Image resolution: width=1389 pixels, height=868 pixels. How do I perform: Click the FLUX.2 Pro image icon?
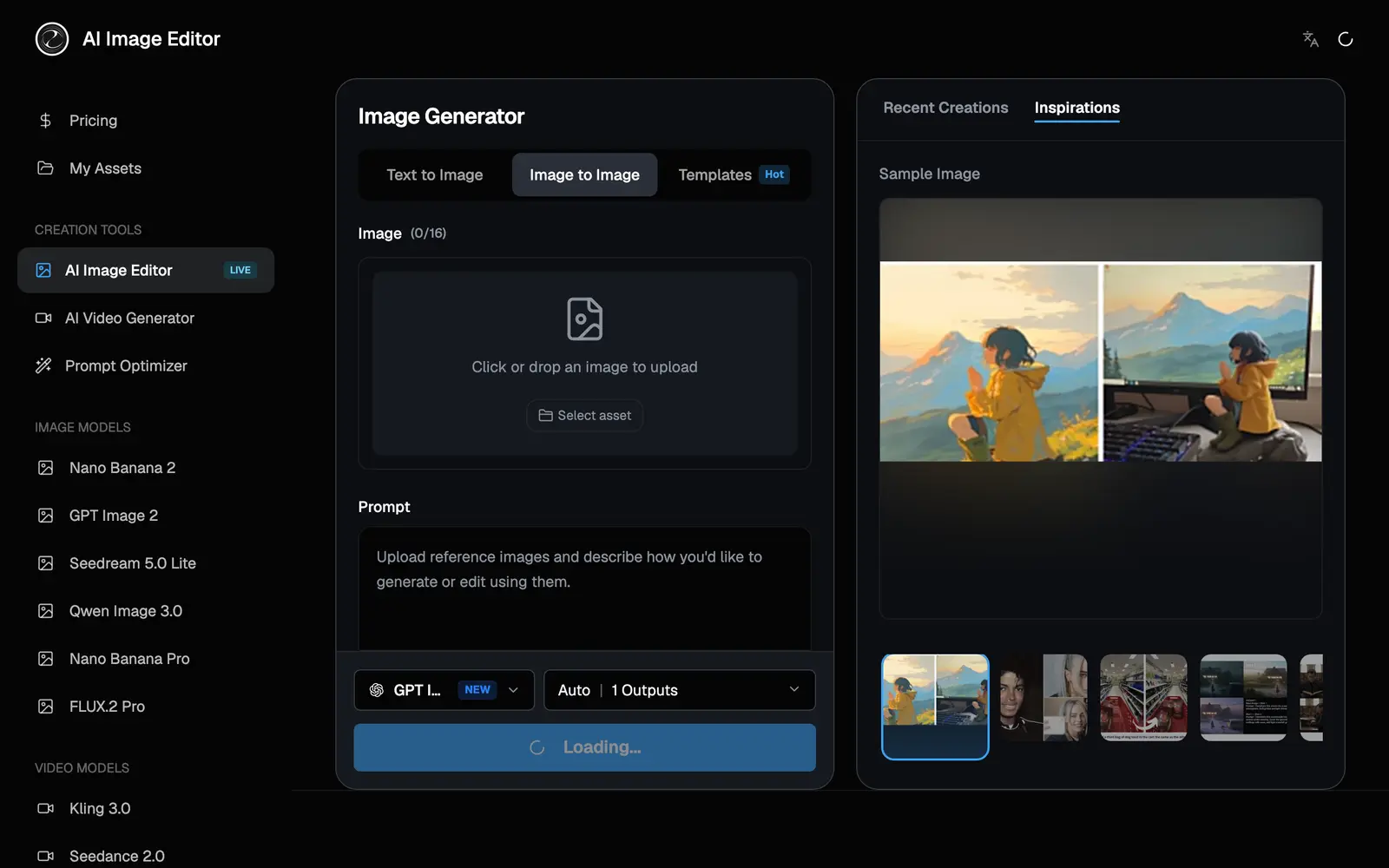[46, 707]
